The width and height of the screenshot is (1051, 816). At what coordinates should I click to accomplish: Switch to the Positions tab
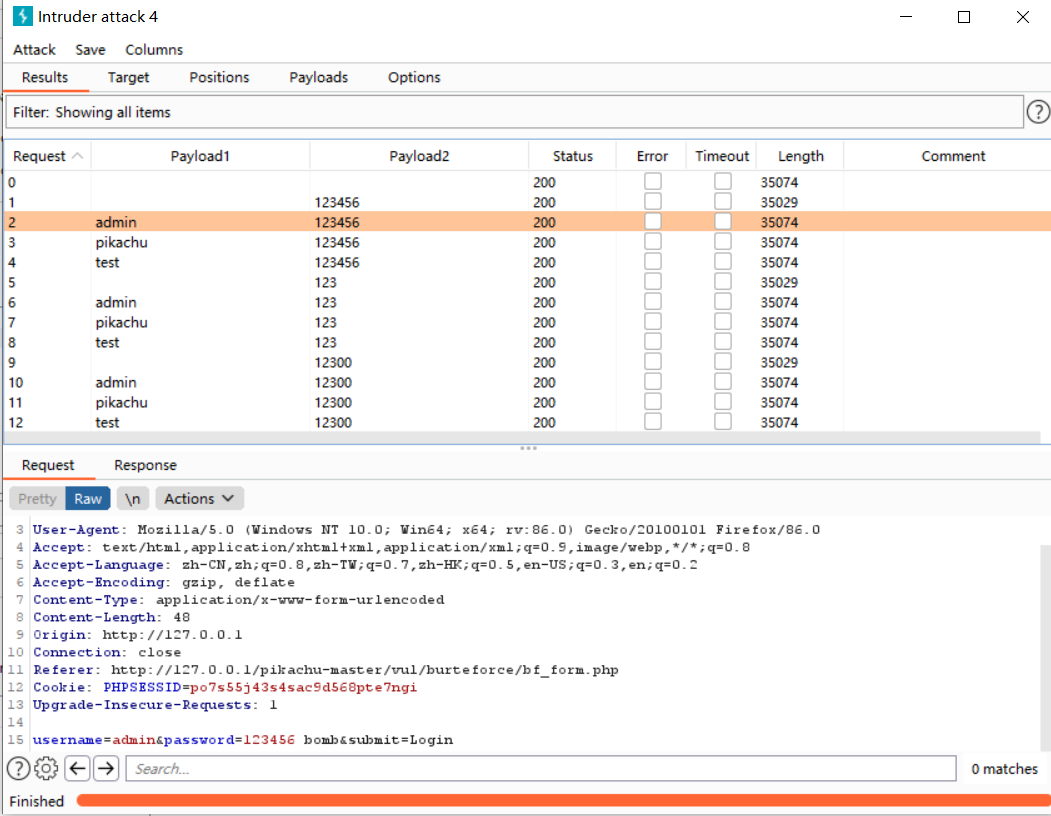click(219, 78)
